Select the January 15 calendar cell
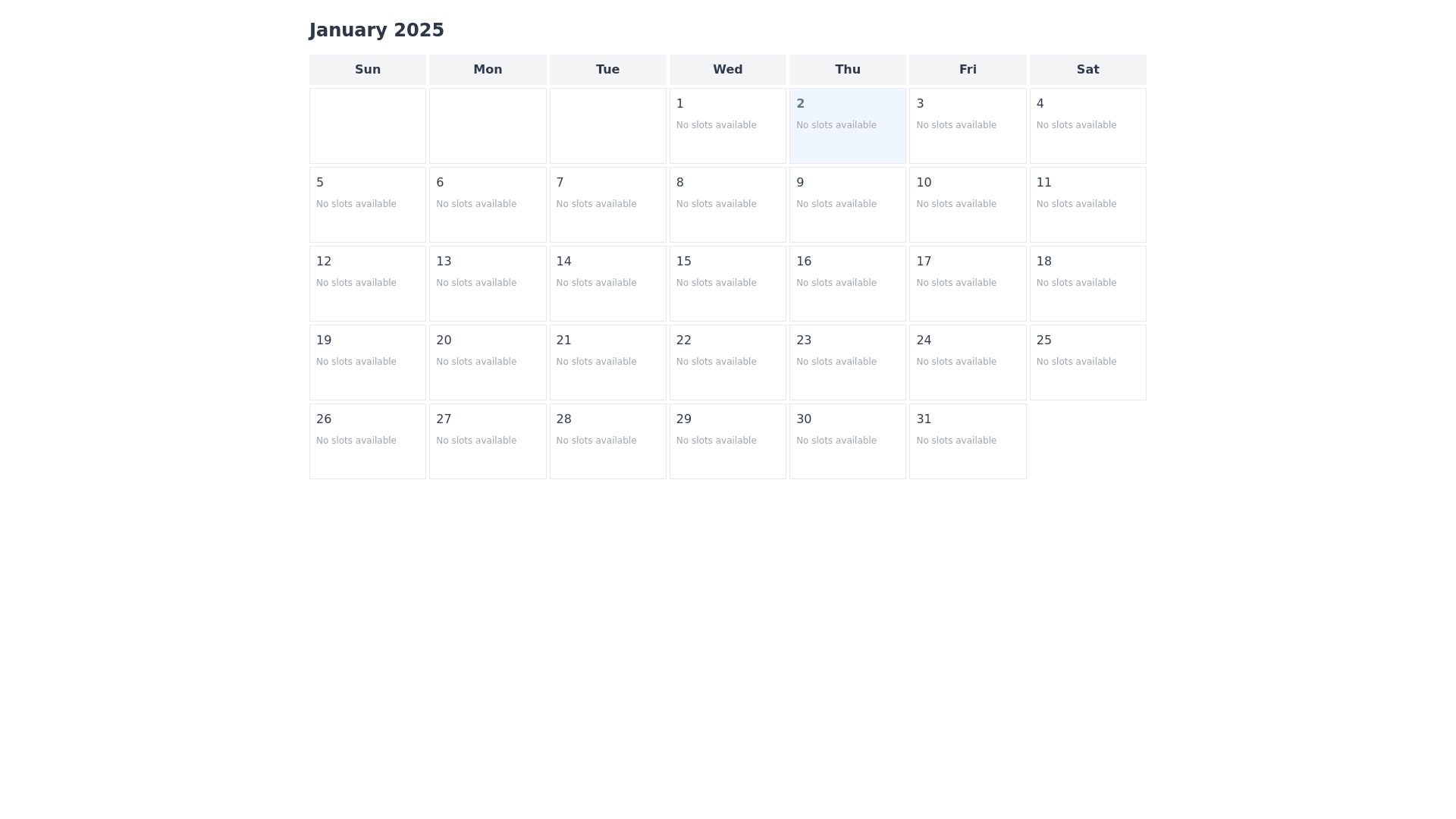Viewport: 1456px width, 819px height. click(727, 284)
